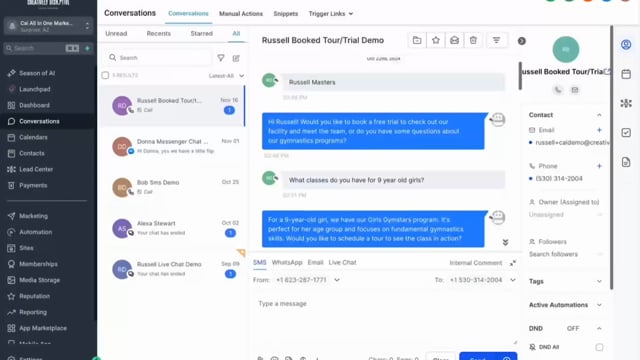Collapse contact panel arrow icon

click(x=522, y=41)
